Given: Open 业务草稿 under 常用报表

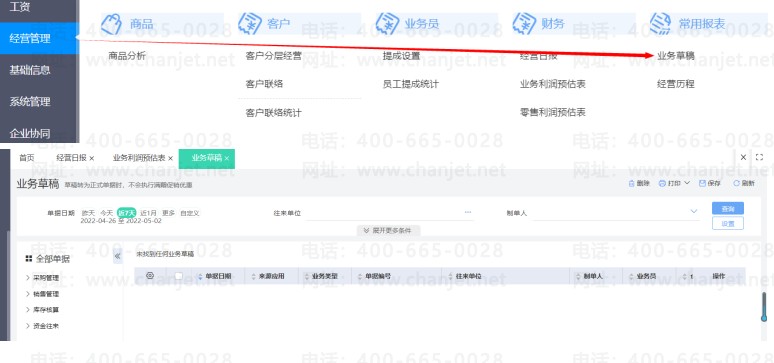Looking at the screenshot, I should [x=676, y=56].
